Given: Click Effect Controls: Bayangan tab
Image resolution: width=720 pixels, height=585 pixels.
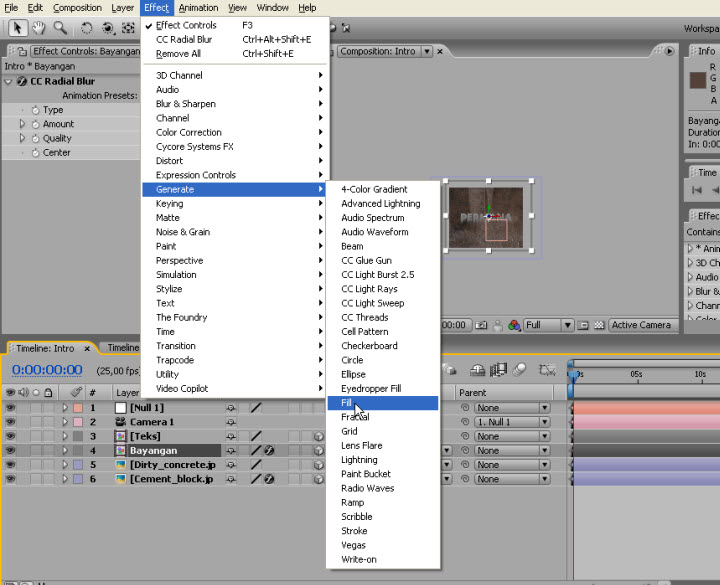Looking at the screenshot, I should coord(86,51).
